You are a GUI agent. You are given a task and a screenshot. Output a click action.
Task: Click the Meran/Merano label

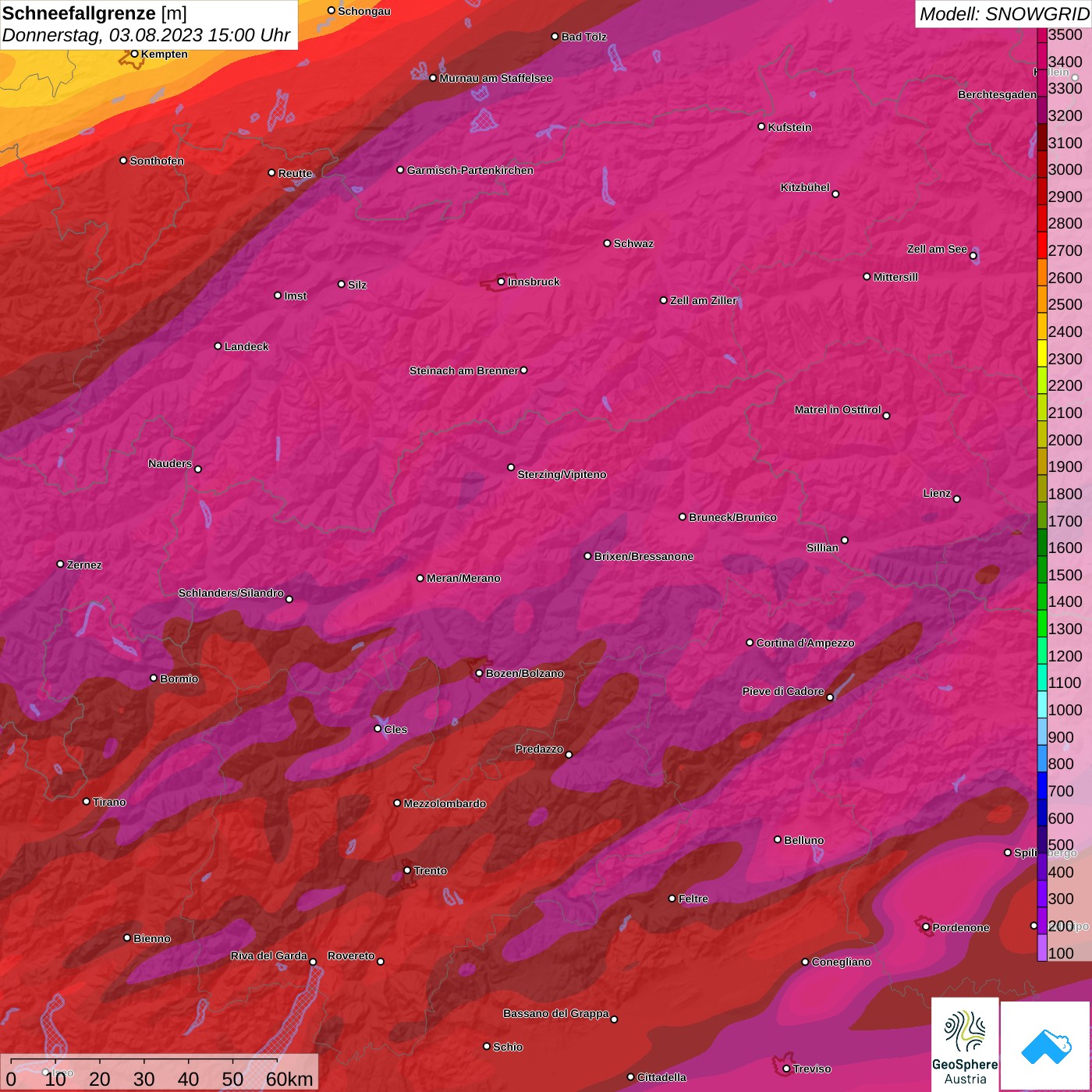click(463, 578)
